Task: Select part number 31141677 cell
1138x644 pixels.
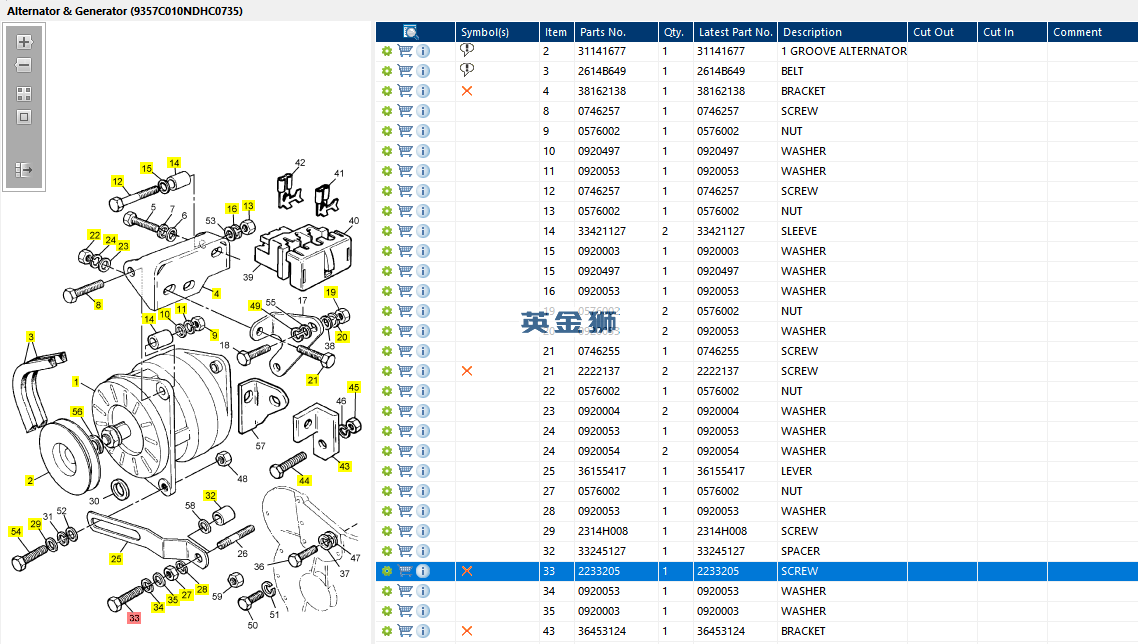Action: (x=602, y=51)
